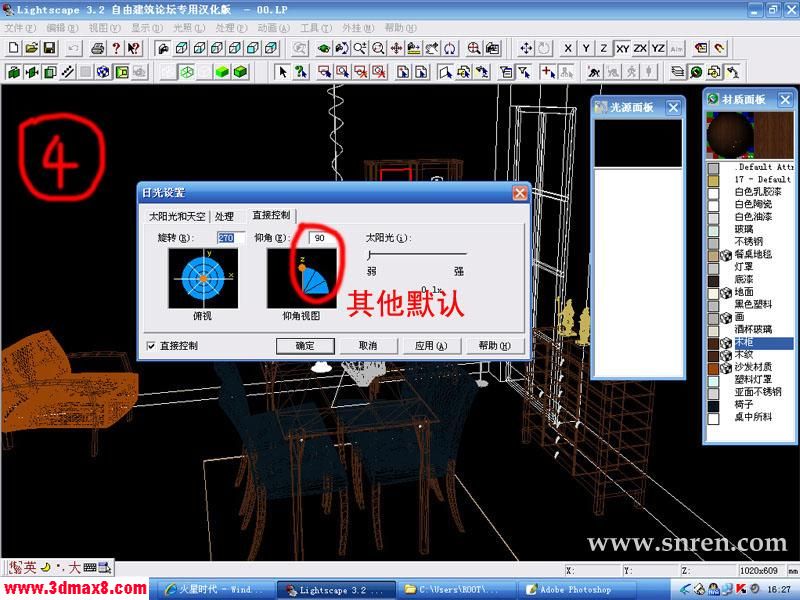Click the red magnet snap icon
The image size is (800, 600).
(719, 48)
